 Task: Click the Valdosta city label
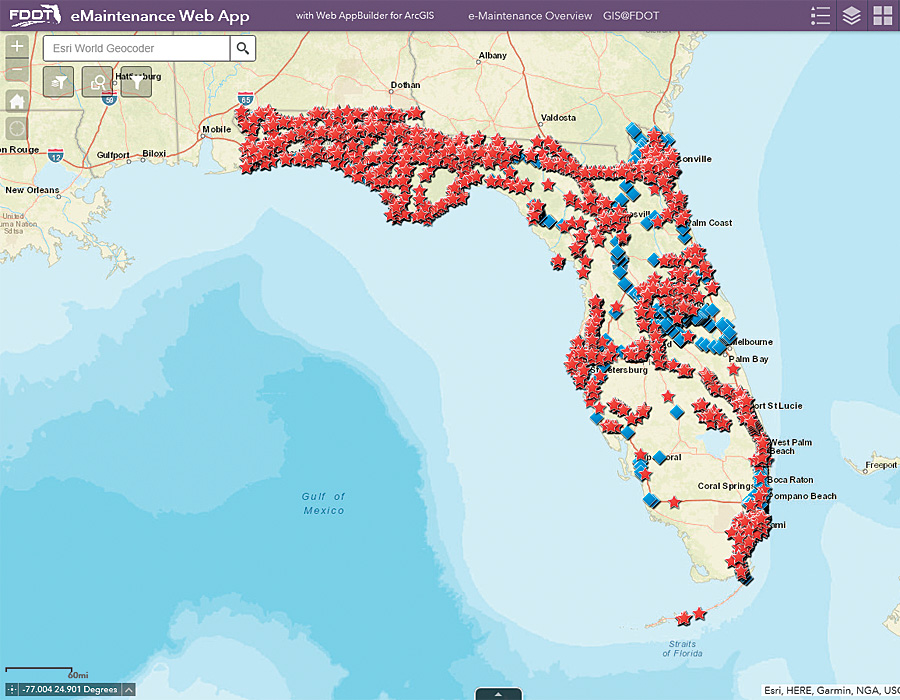click(558, 118)
